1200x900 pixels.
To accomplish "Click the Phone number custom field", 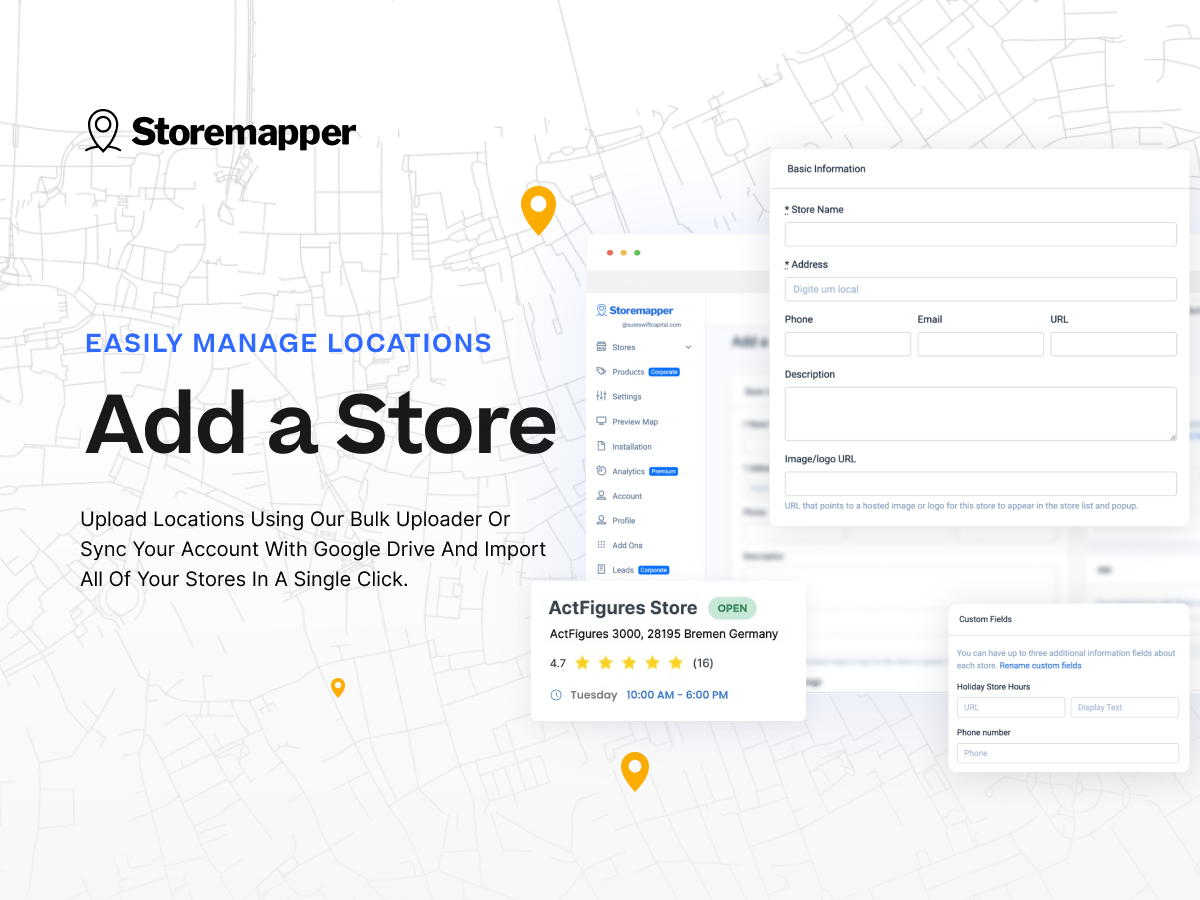I will 1068,753.
